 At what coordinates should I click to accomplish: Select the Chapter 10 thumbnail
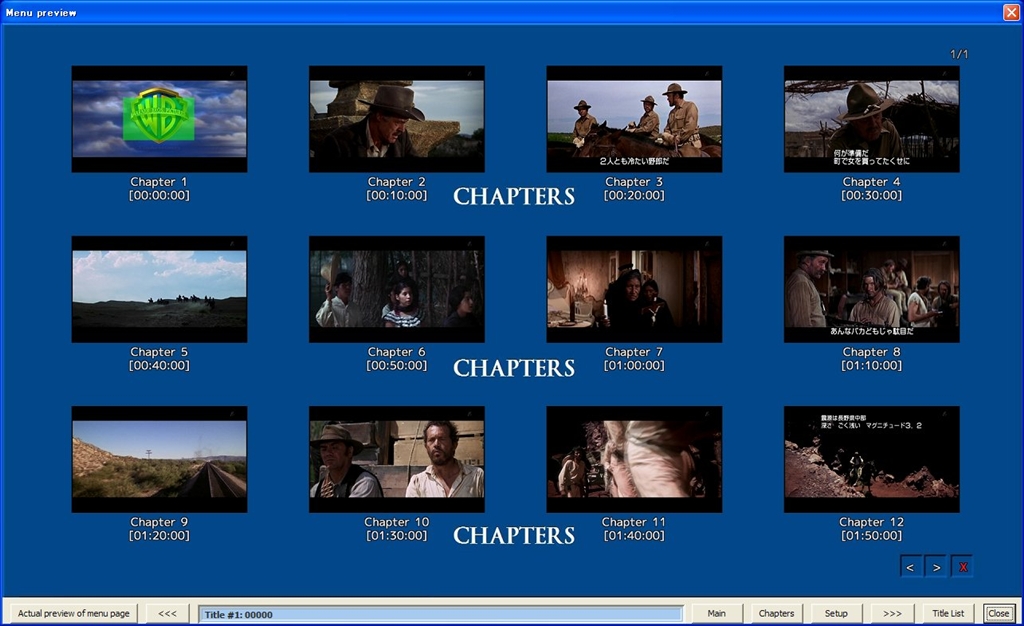tap(396, 460)
